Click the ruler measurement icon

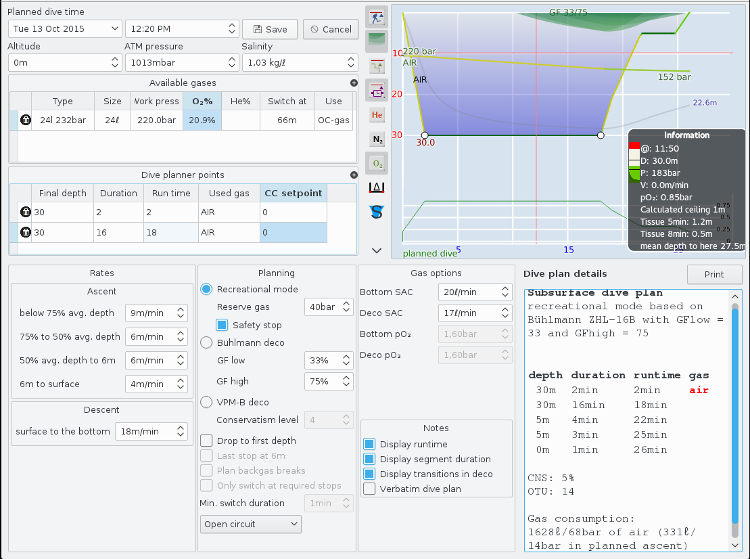click(x=377, y=187)
